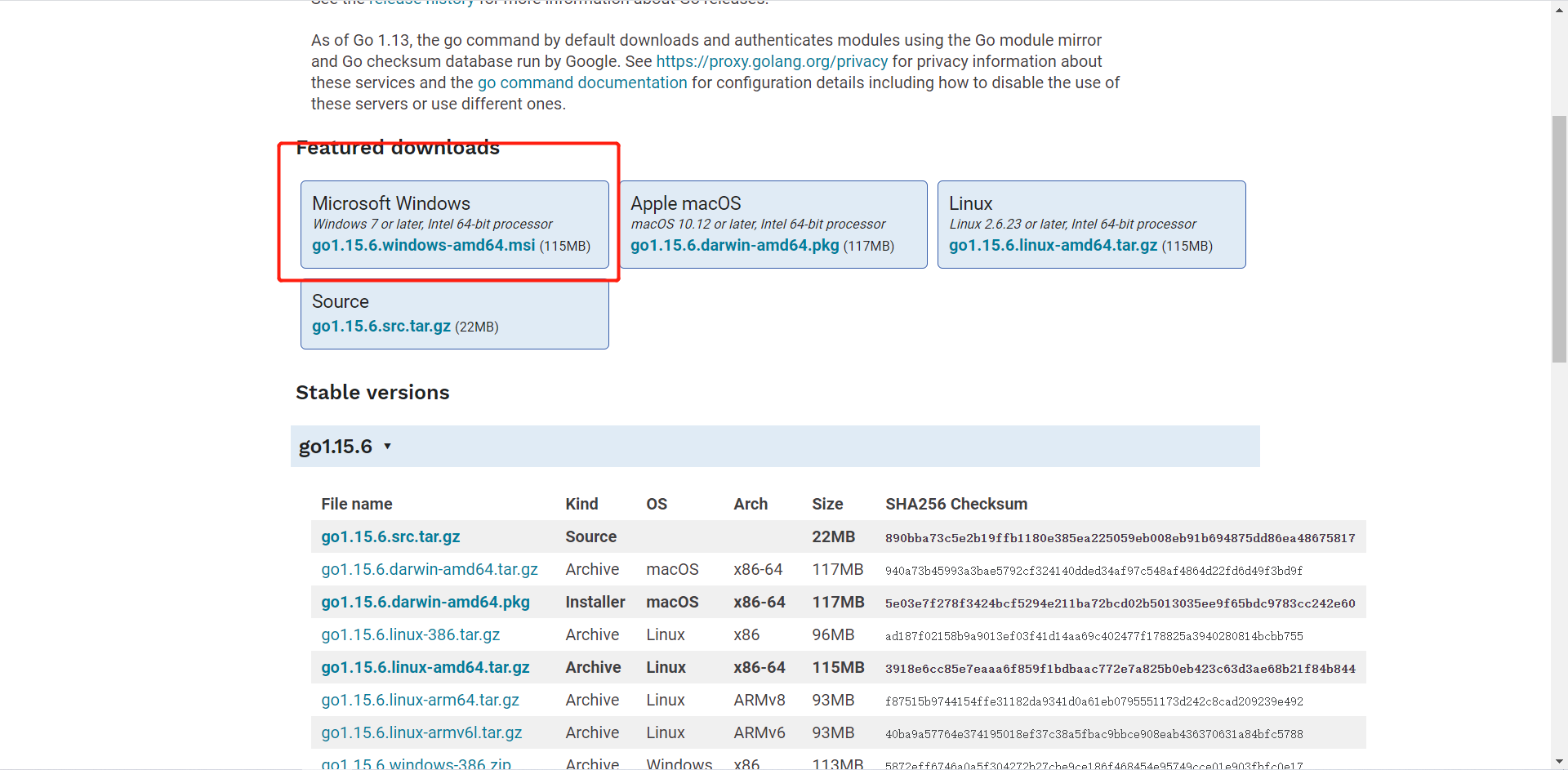Click the 'Linux' featured card title
Image resolution: width=1568 pixels, height=770 pixels.
(970, 203)
